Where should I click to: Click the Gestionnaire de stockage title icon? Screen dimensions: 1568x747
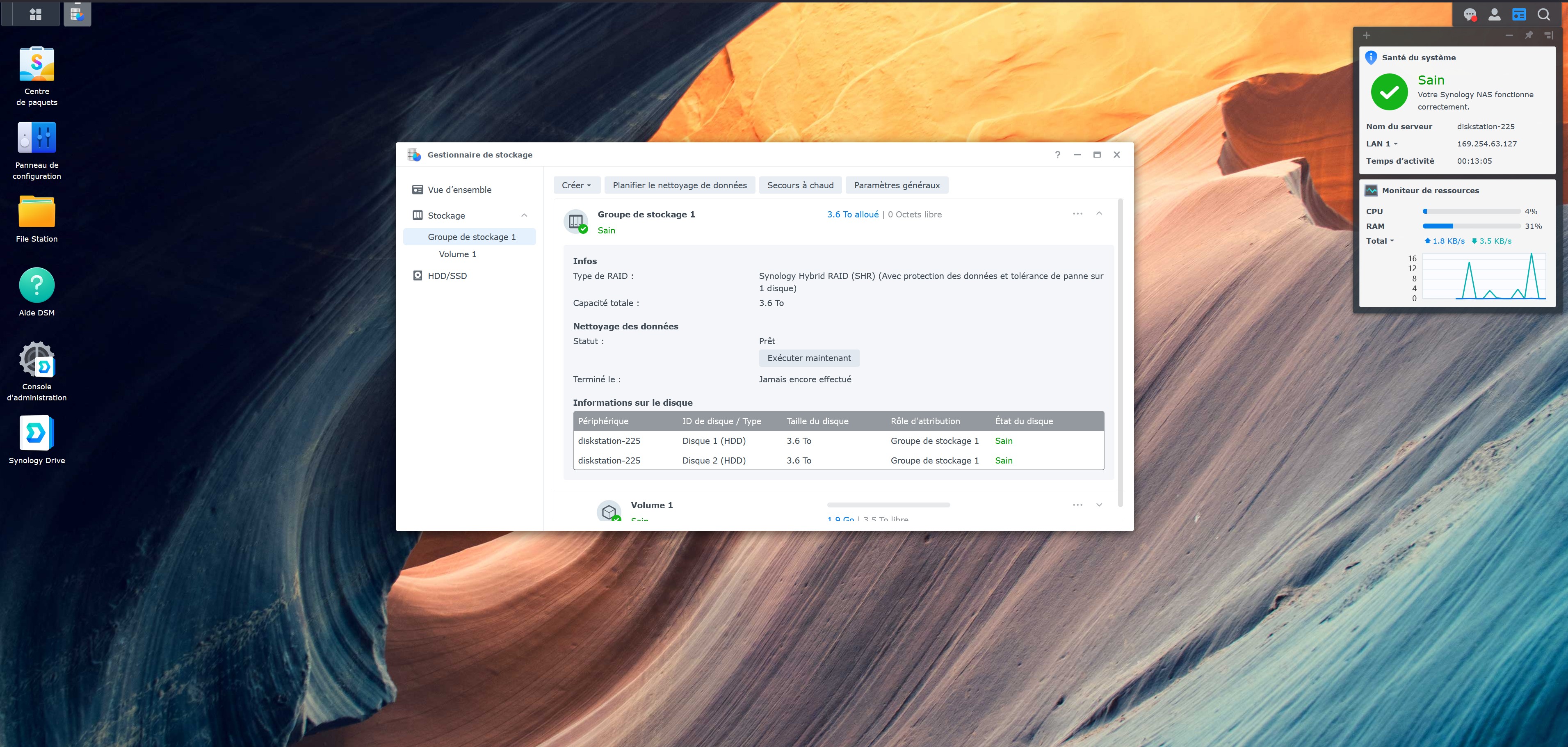coord(414,155)
